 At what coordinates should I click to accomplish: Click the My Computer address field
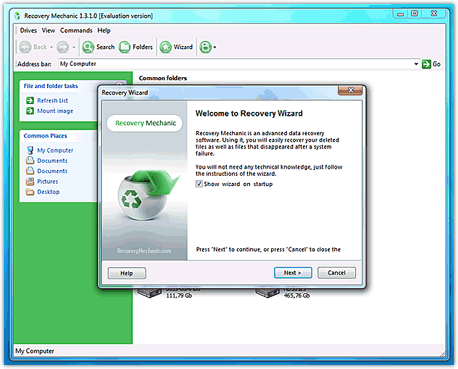(236, 64)
